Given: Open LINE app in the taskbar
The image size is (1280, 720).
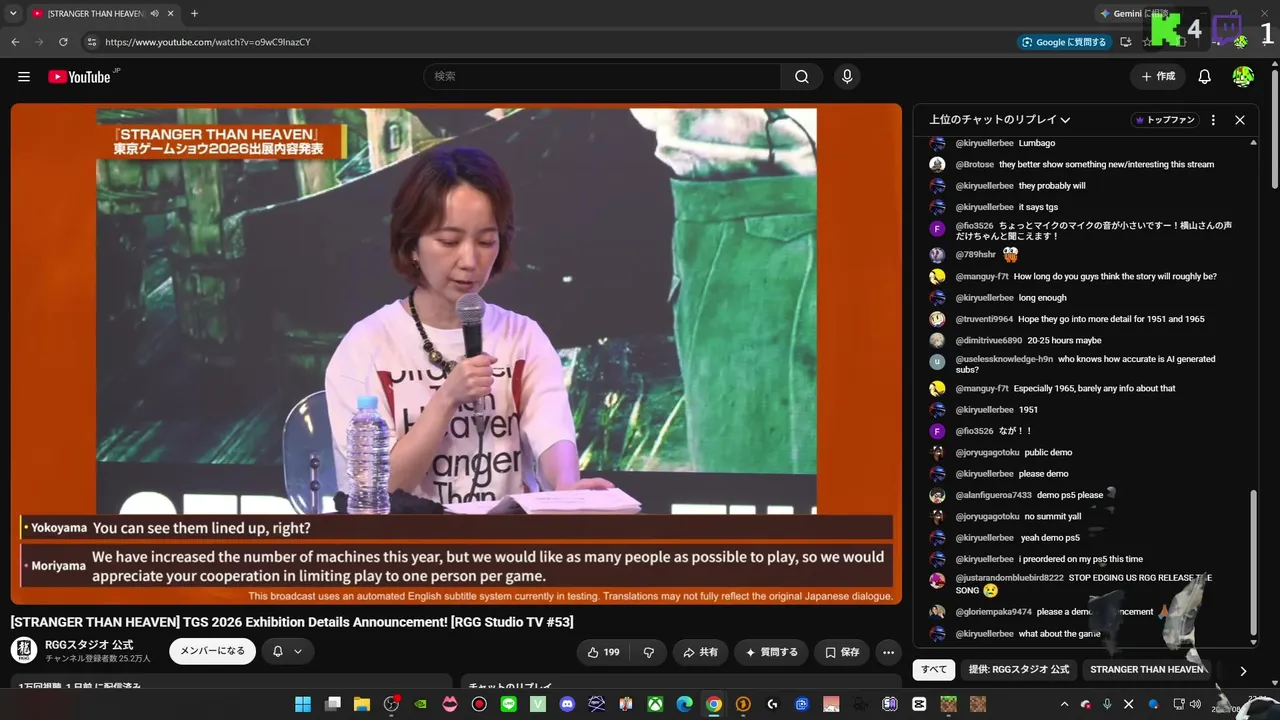Looking at the screenshot, I should pos(509,704).
